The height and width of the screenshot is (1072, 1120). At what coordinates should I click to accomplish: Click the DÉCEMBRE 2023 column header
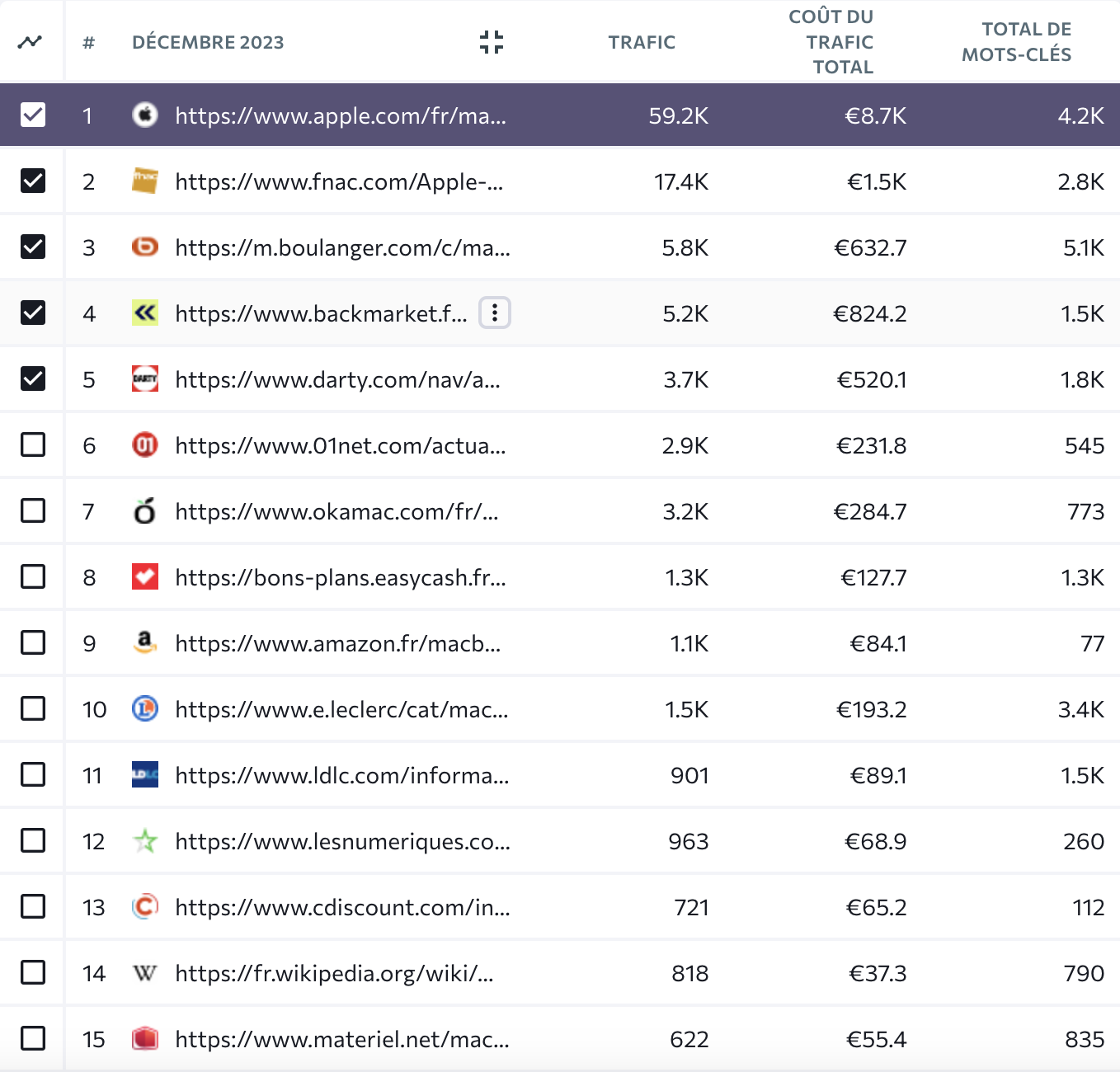pos(208,42)
